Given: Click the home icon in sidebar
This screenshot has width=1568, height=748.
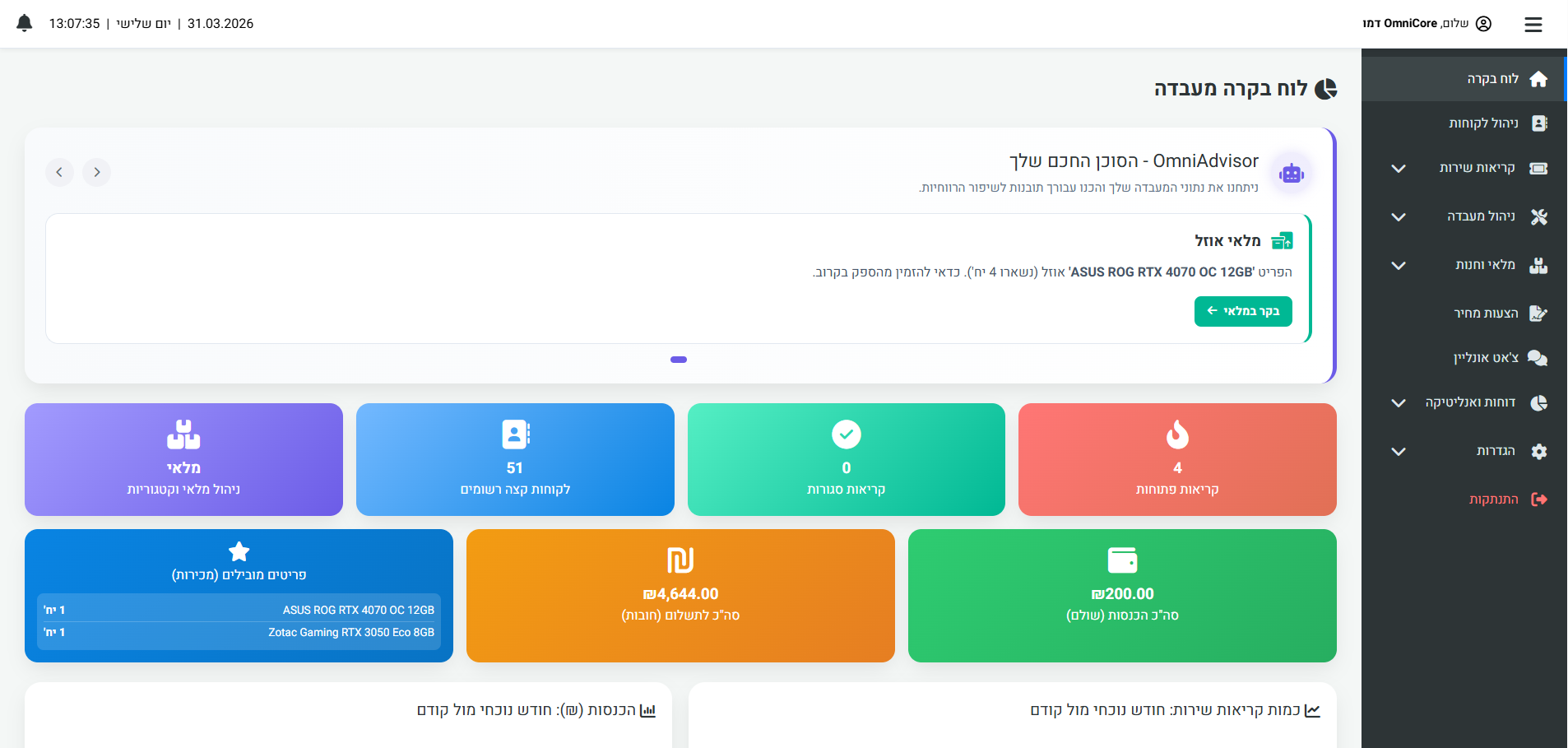Looking at the screenshot, I should tap(1538, 79).
